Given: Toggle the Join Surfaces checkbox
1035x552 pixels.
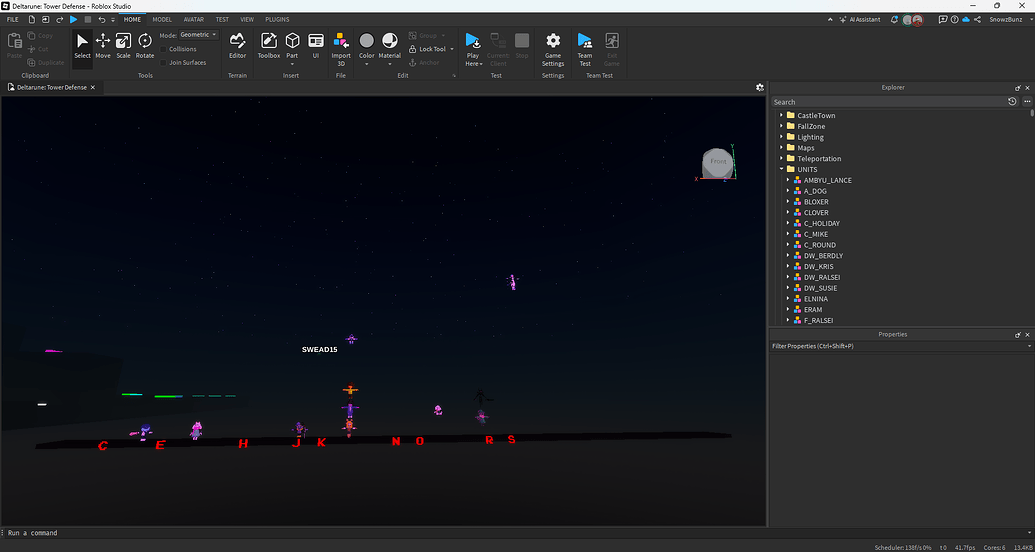Looking at the screenshot, I should pyautogui.click(x=164, y=63).
